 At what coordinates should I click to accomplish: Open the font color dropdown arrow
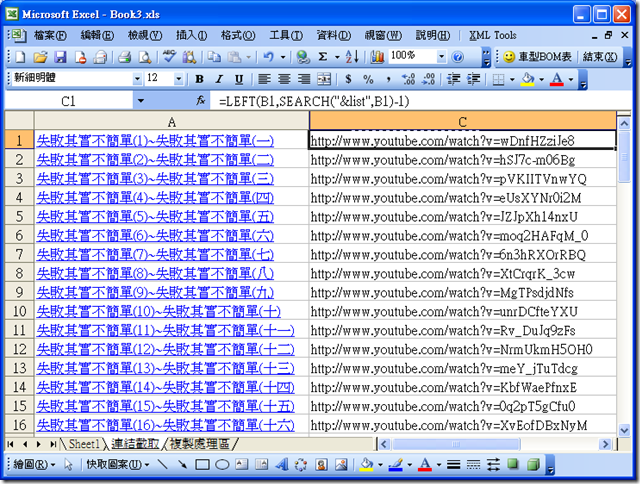[x=571, y=79]
